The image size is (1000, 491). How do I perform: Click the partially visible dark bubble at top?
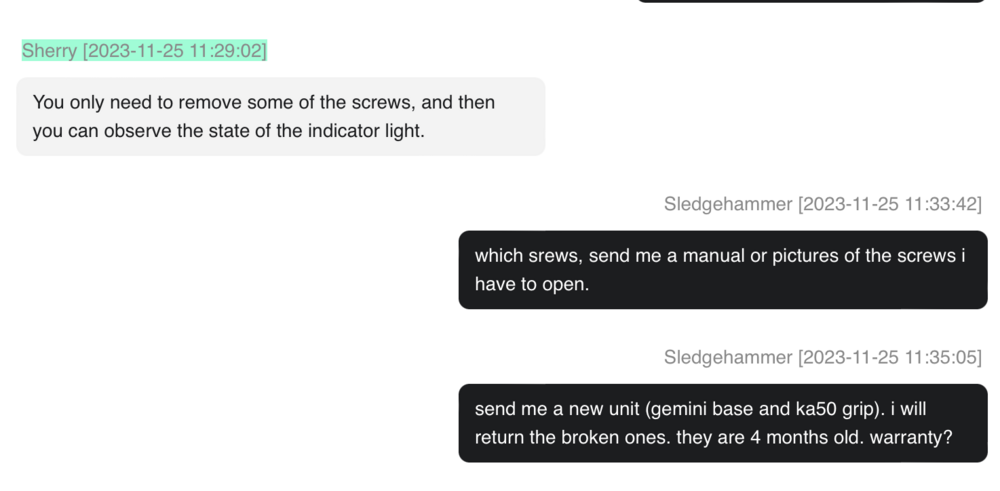point(811,2)
